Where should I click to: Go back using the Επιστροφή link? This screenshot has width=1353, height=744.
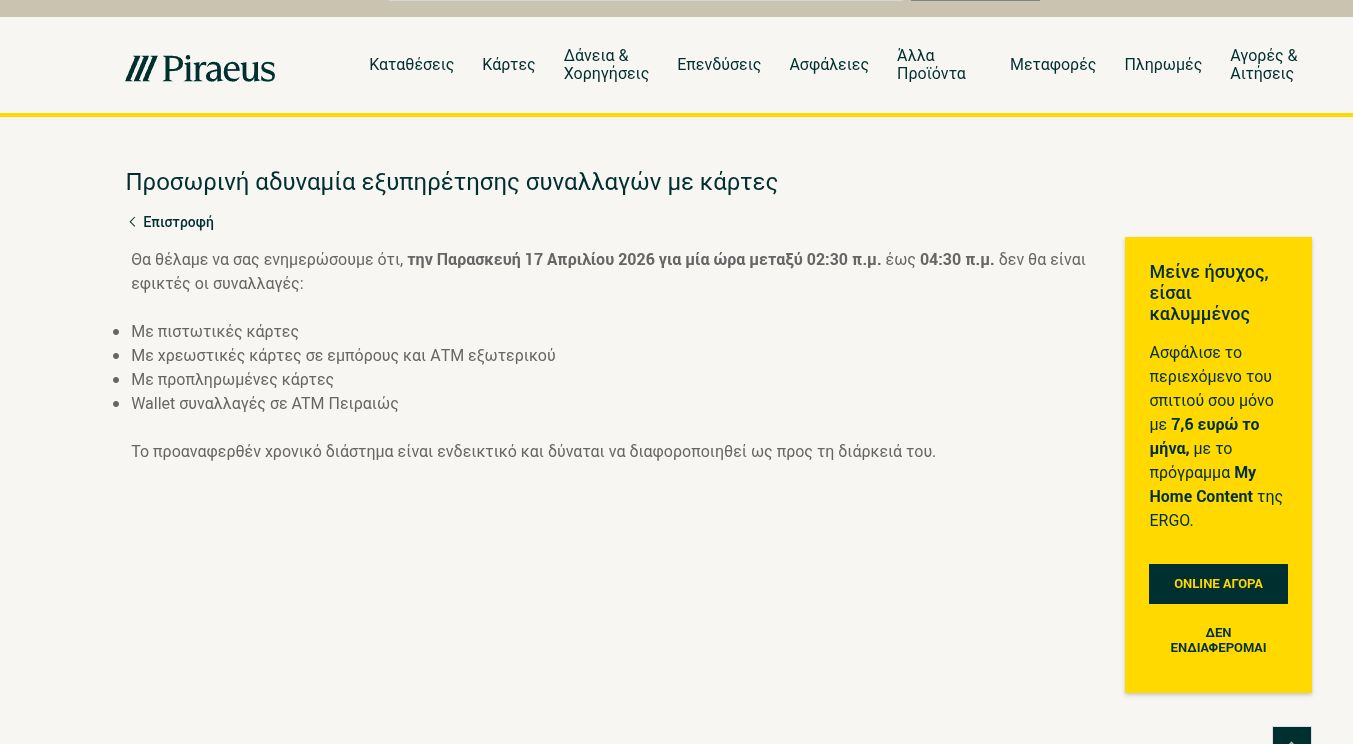178,222
